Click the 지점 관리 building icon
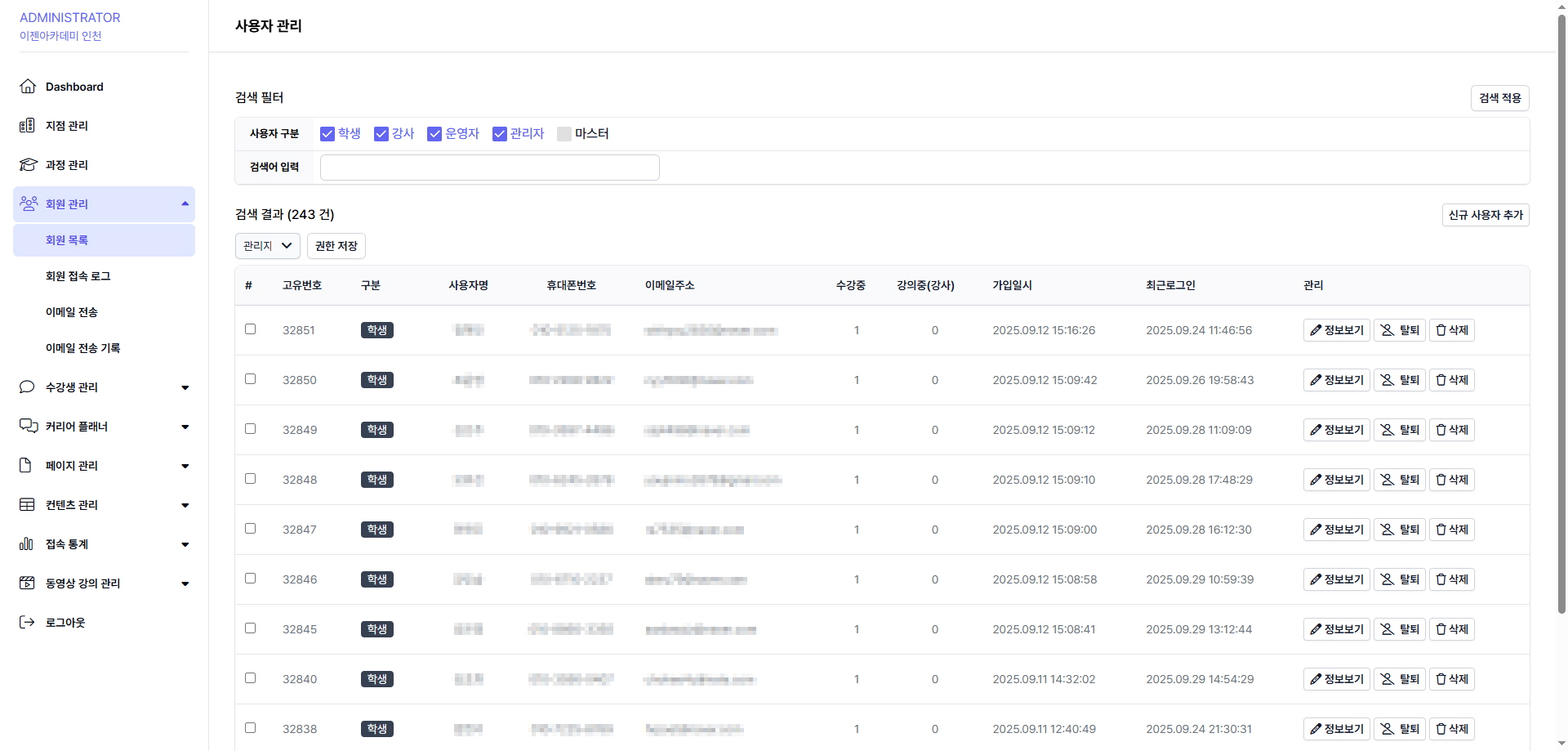 pos(28,126)
